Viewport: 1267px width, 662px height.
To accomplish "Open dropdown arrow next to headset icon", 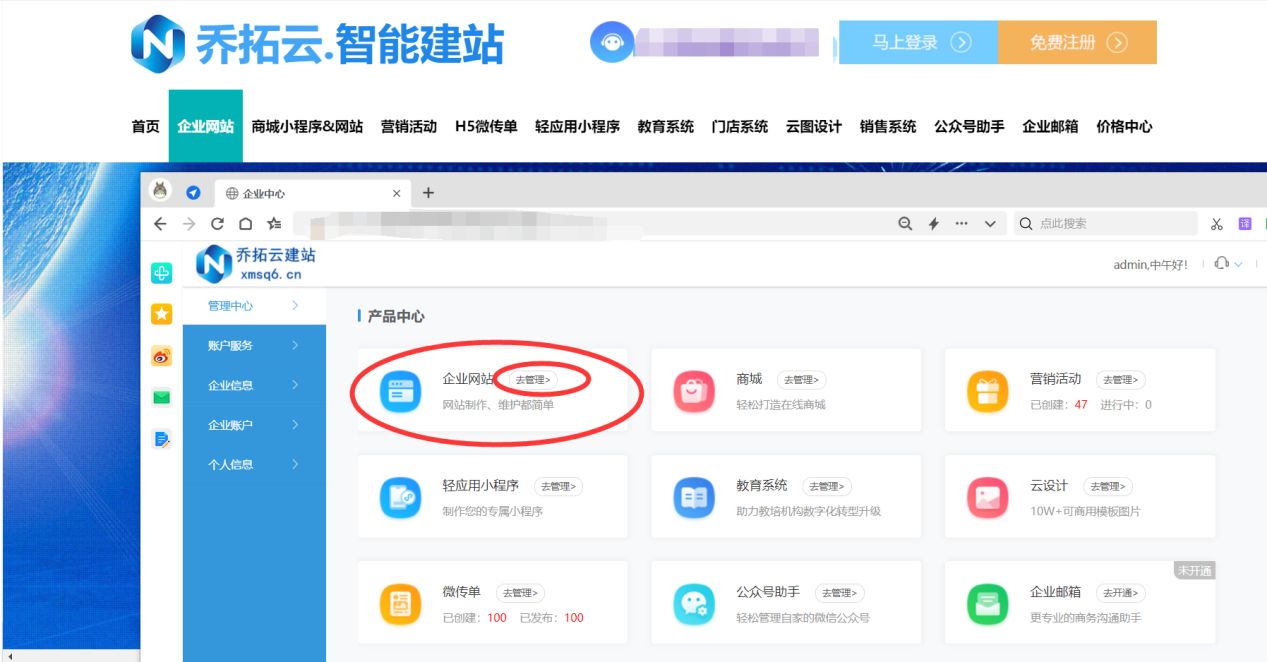I will pyautogui.click(x=1238, y=264).
